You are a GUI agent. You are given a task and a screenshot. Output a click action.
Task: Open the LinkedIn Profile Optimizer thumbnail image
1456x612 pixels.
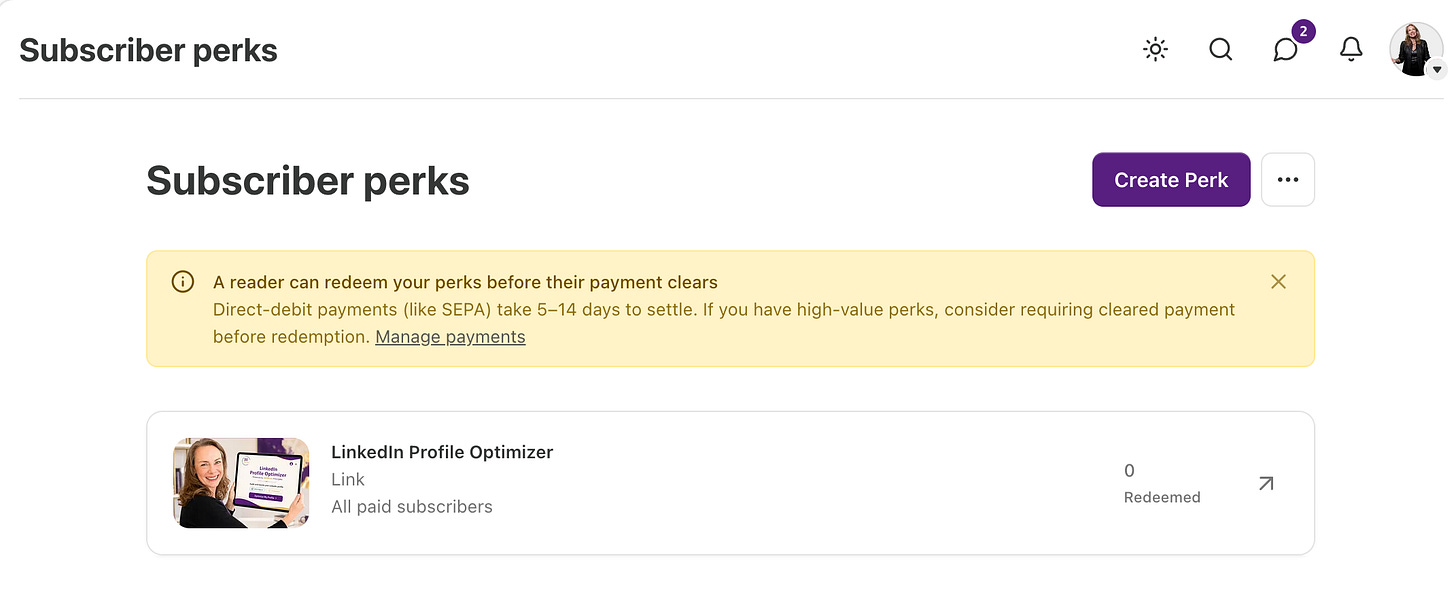tap(241, 483)
